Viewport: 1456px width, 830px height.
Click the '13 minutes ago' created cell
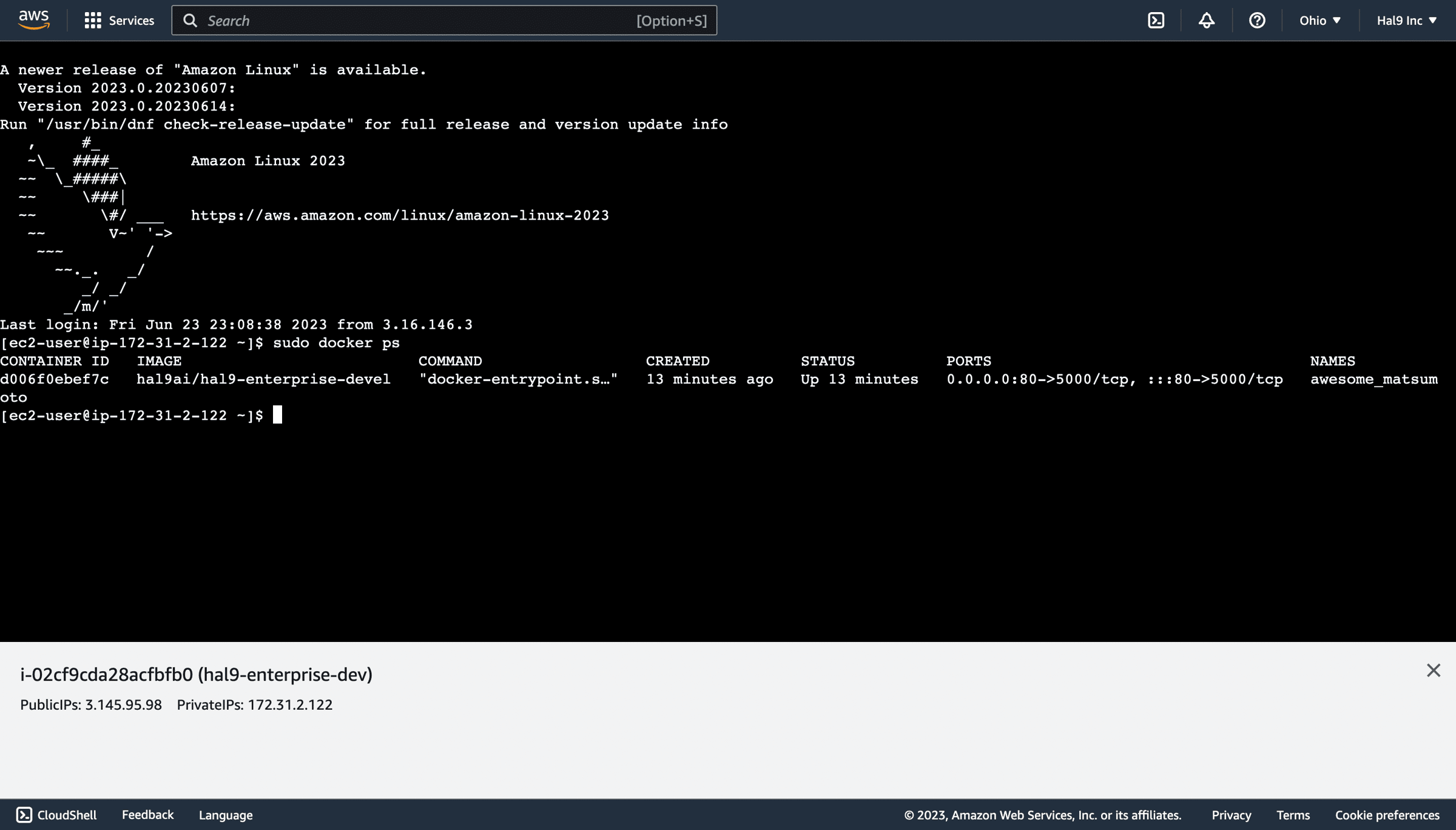pyautogui.click(x=710, y=379)
